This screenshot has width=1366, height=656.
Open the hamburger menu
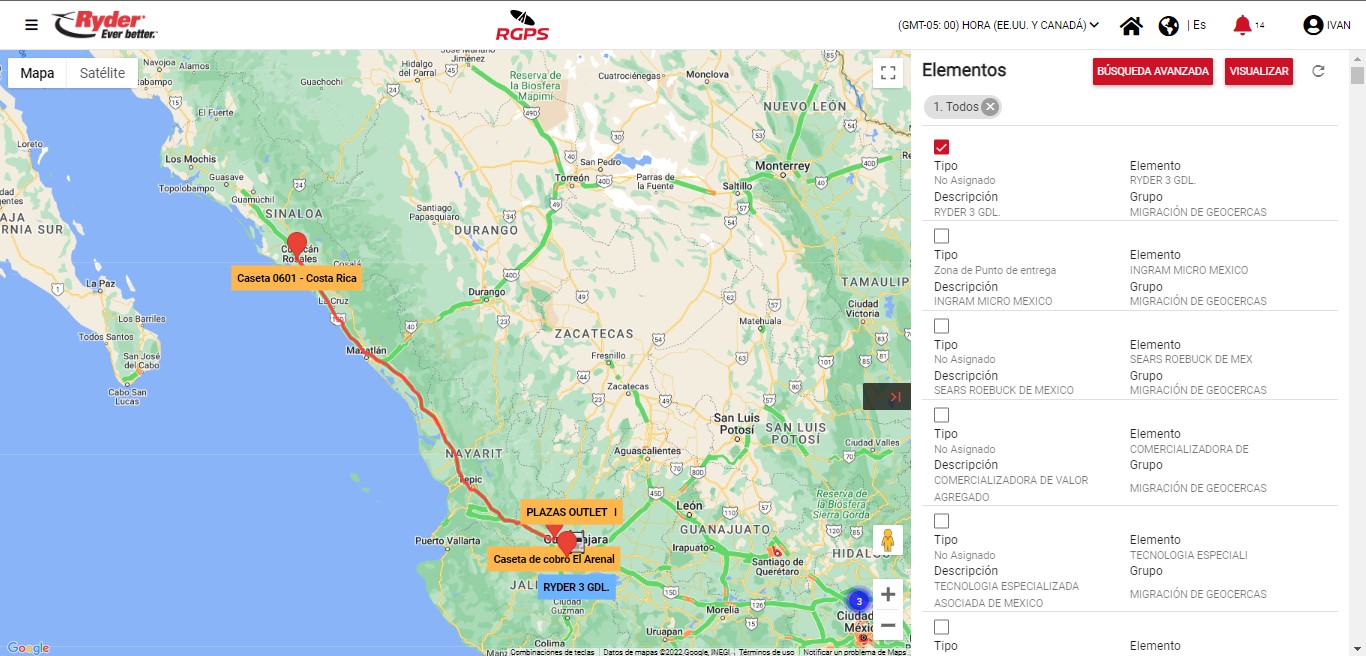pyautogui.click(x=32, y=25)
